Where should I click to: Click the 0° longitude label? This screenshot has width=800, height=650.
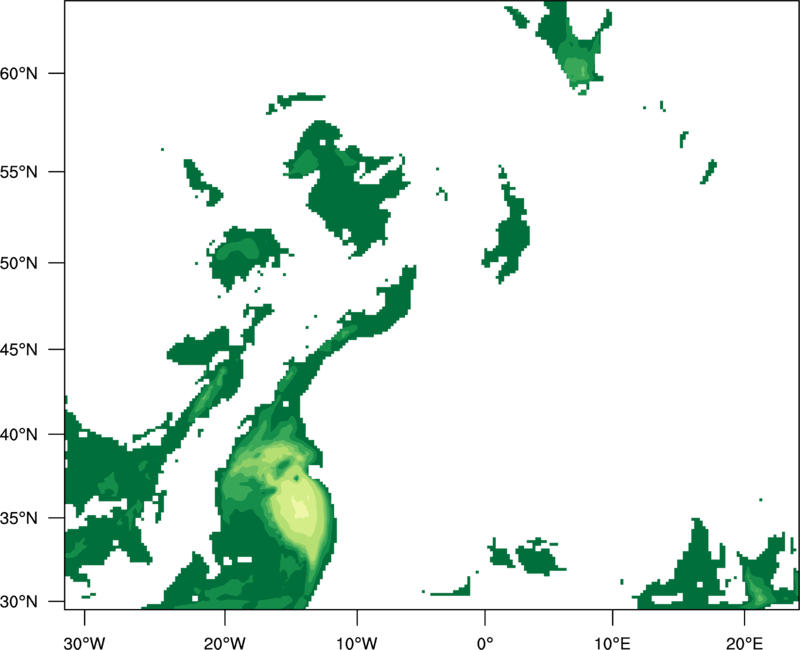485,643
